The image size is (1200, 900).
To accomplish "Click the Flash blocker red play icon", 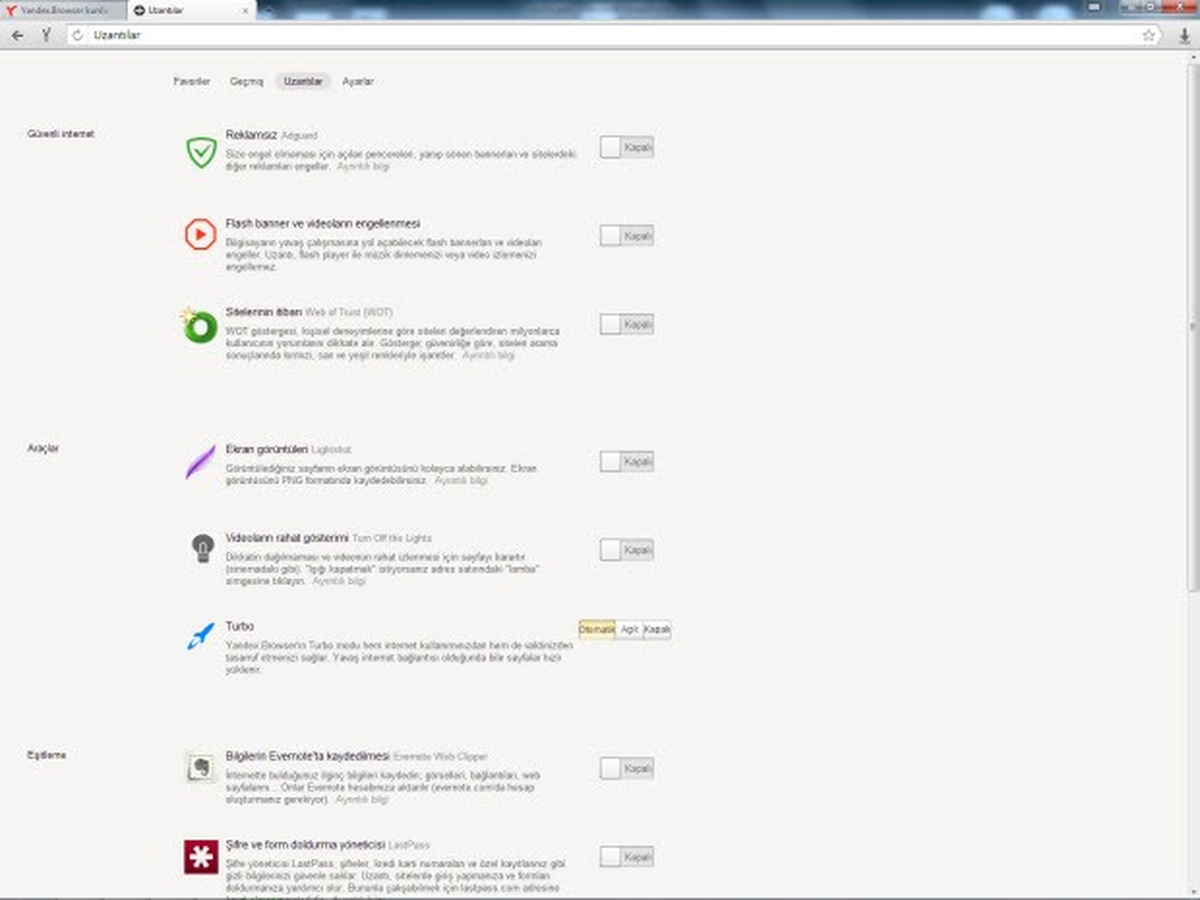I will (x=201, y=235).
